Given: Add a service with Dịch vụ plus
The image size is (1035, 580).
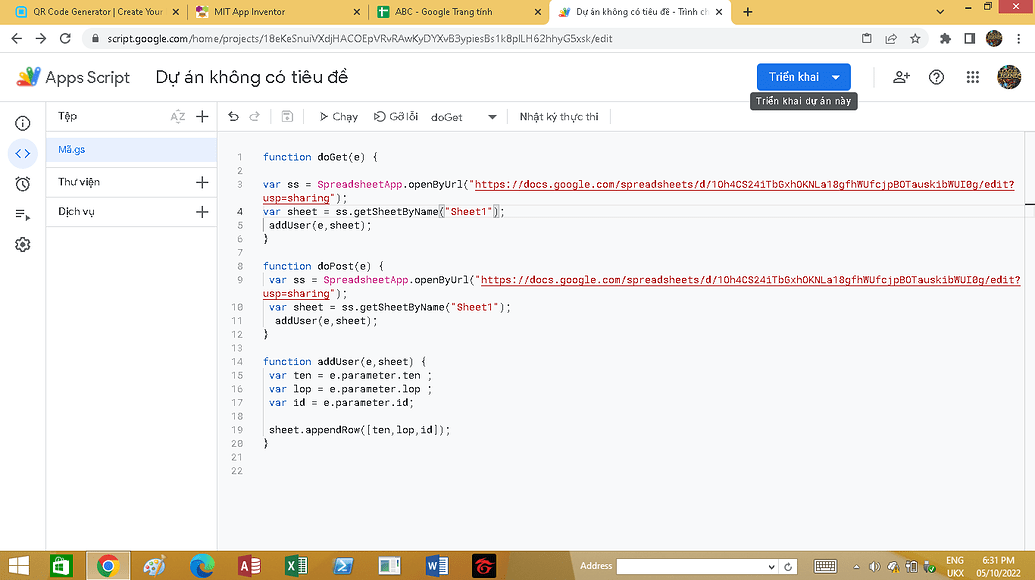Looking at the screenshot, I should click(x=202, y=212).
